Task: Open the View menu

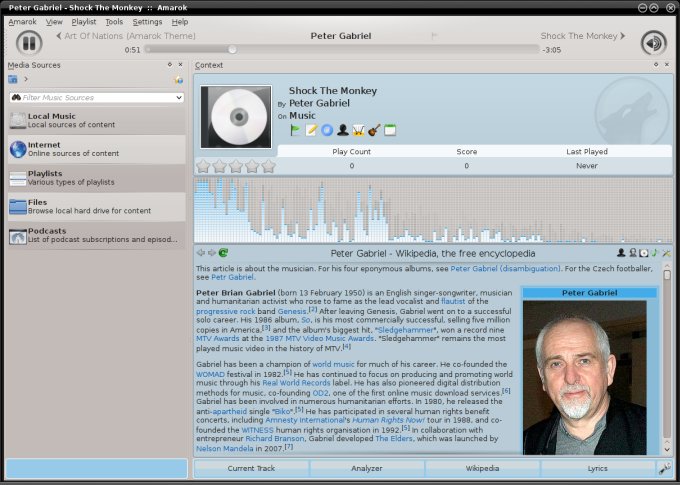Action: 54,22
